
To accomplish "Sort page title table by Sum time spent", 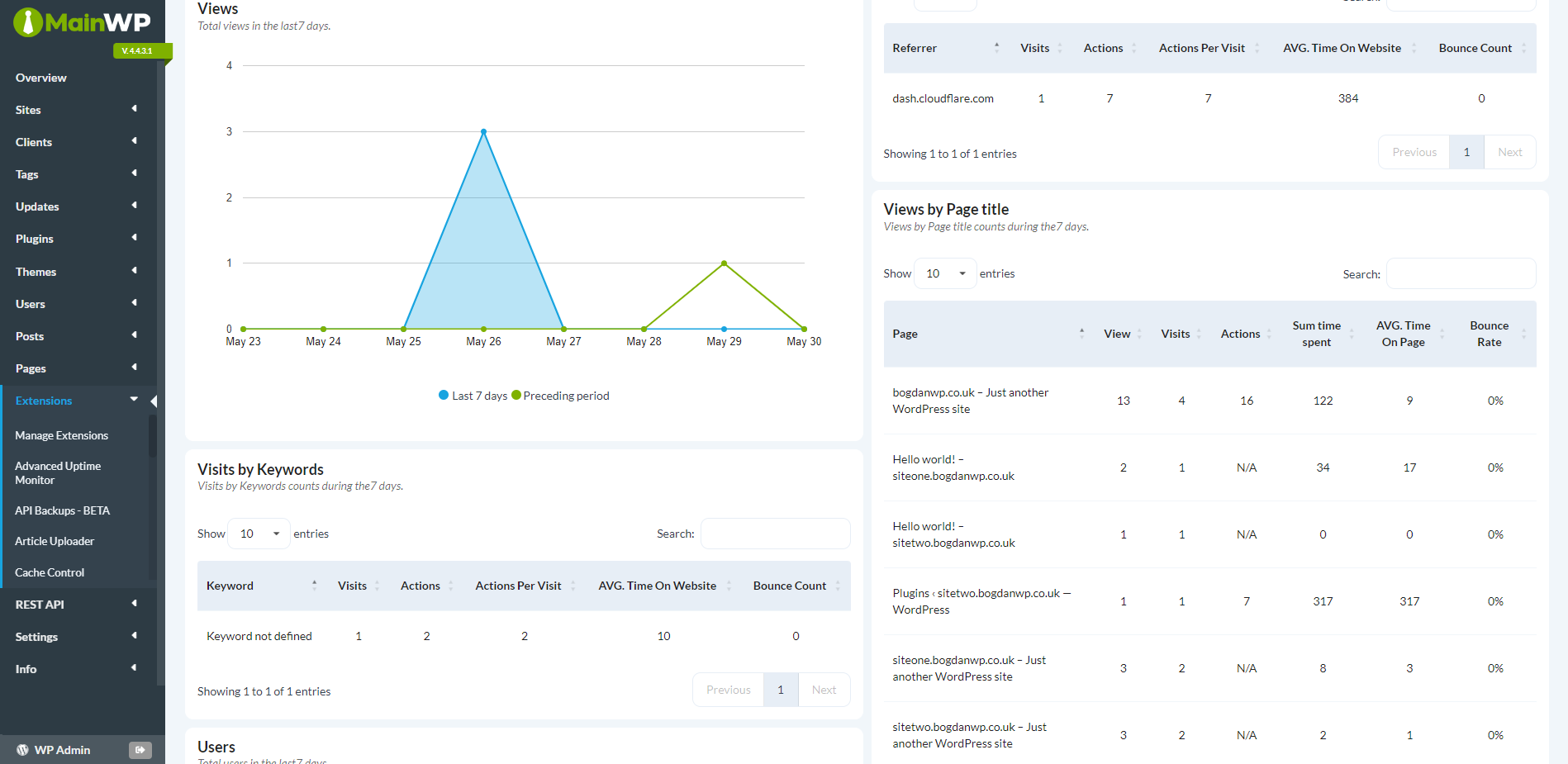I will pyautogui.click(x=1323, y=334).
